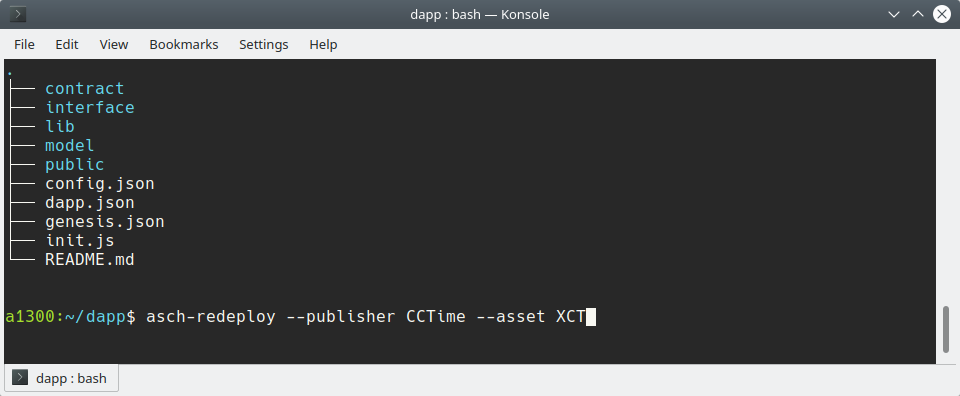Click the 'init.js' file name
960x396 pixels.
click(80, 241)
